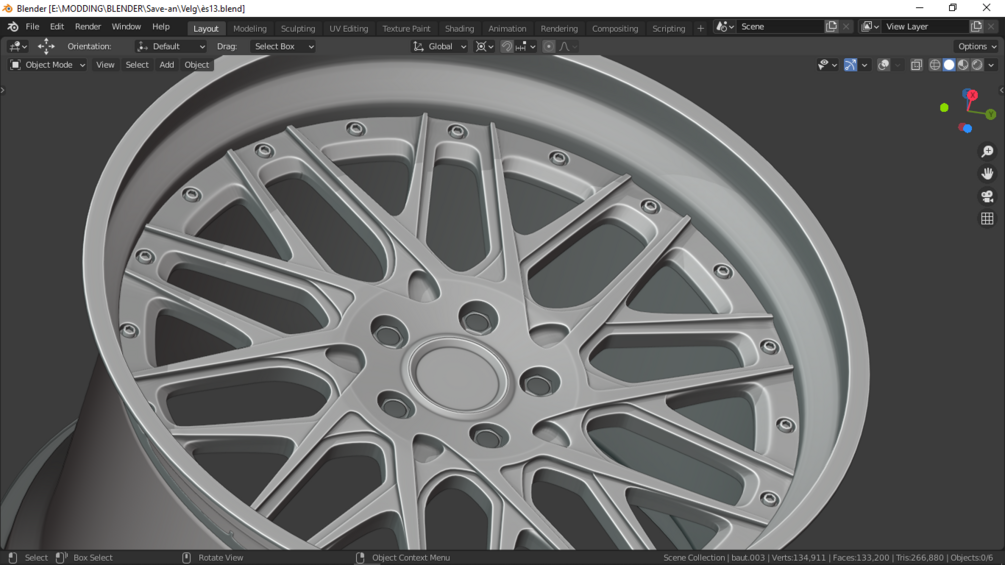Toggle show overlays button

point(883,65)
